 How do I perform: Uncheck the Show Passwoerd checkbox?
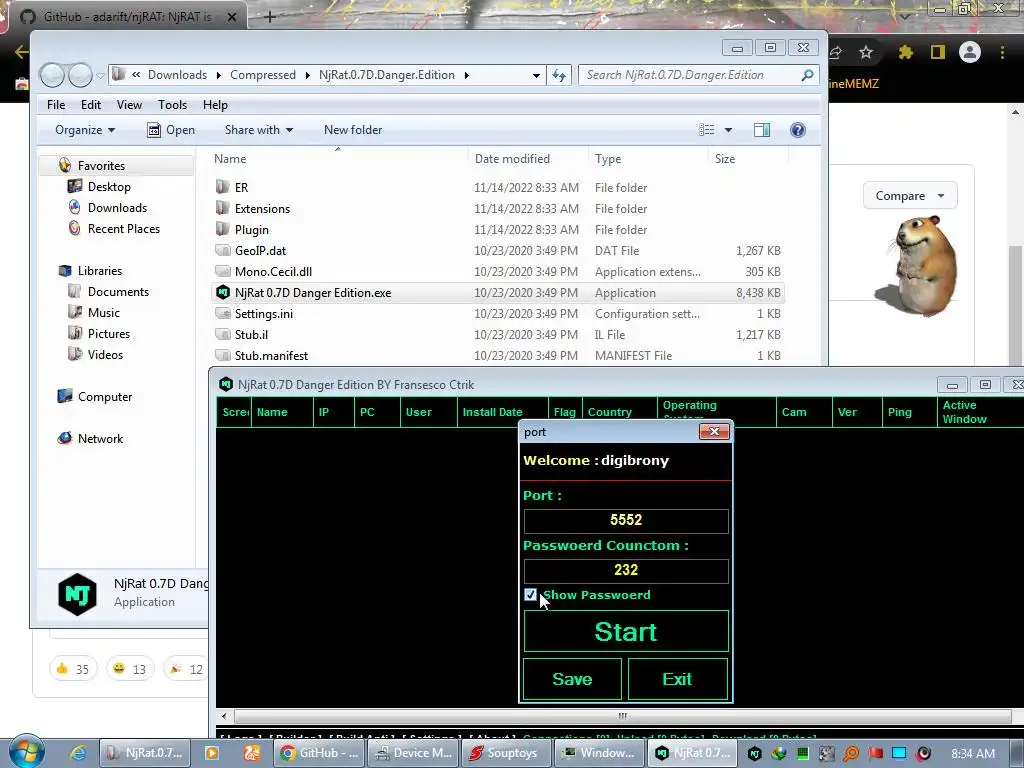point(530,595)
